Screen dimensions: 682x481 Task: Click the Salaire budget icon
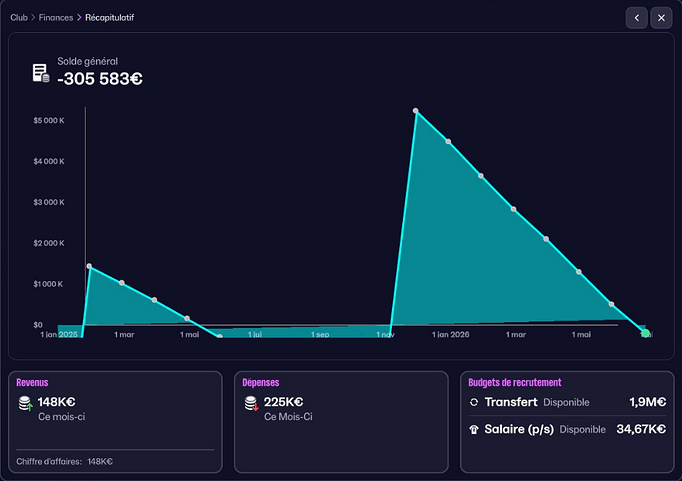[x=474, y=429]
